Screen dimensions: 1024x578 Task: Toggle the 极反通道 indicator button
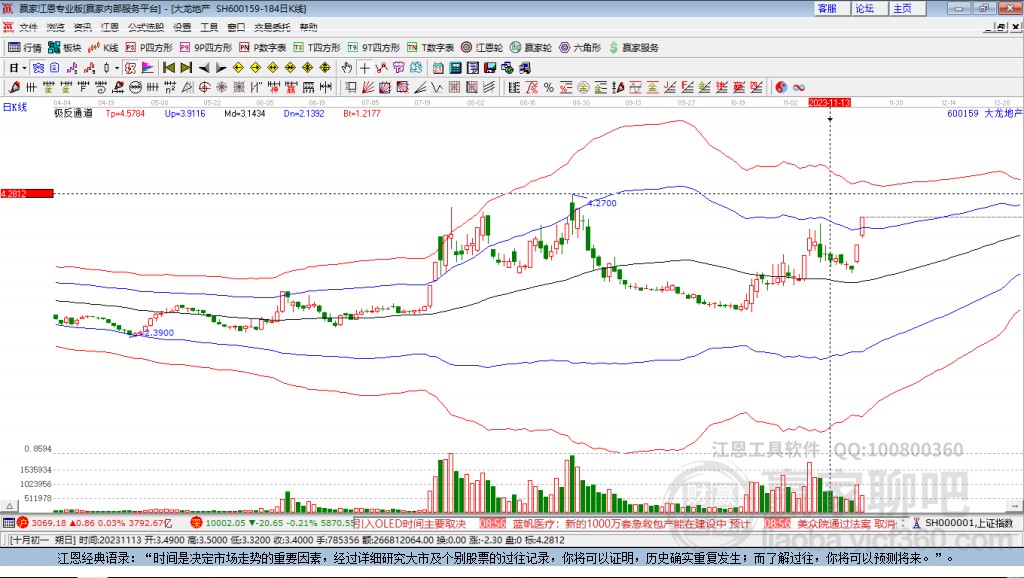[73, 113]
